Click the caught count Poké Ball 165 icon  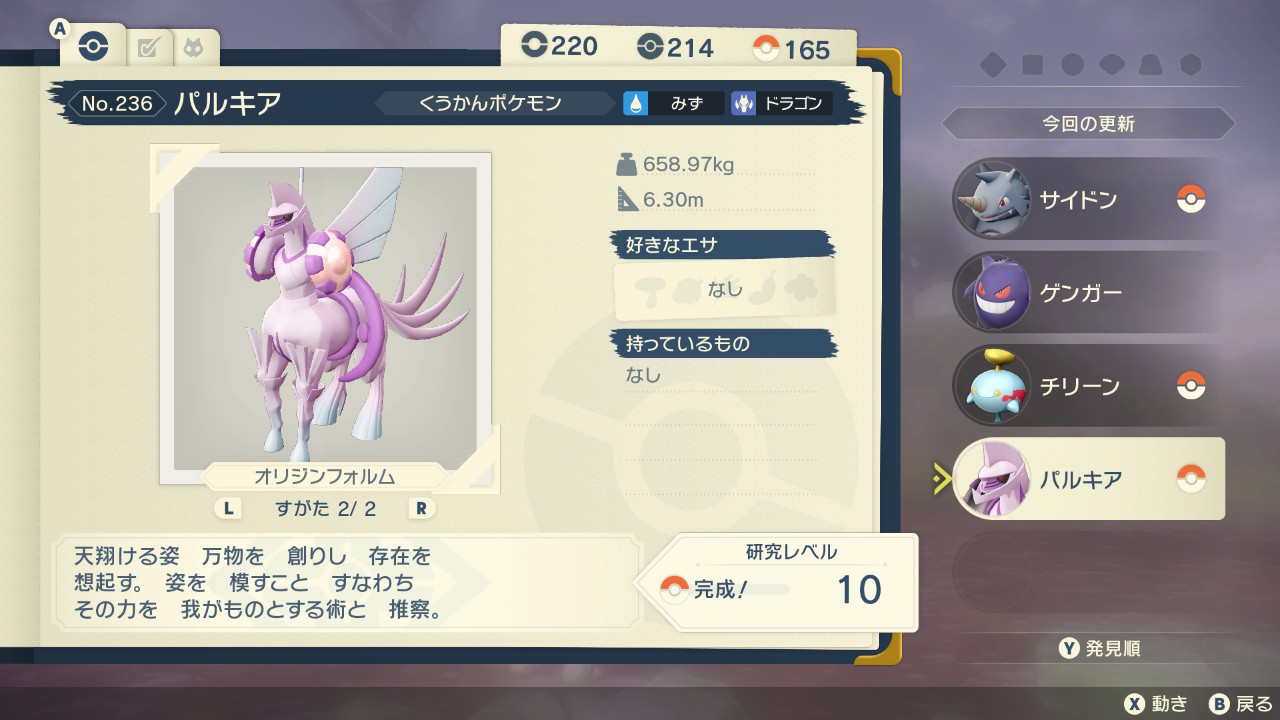point(766,48)
